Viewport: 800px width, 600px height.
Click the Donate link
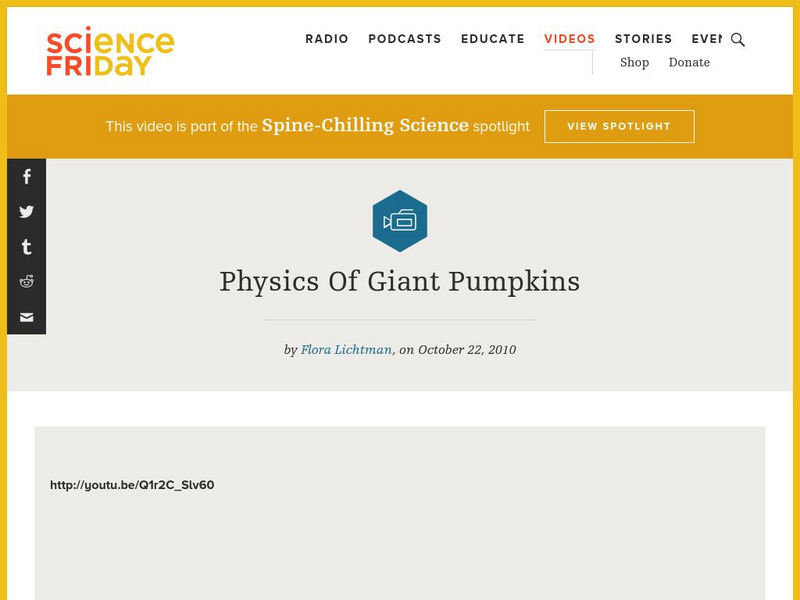(689, 62)
